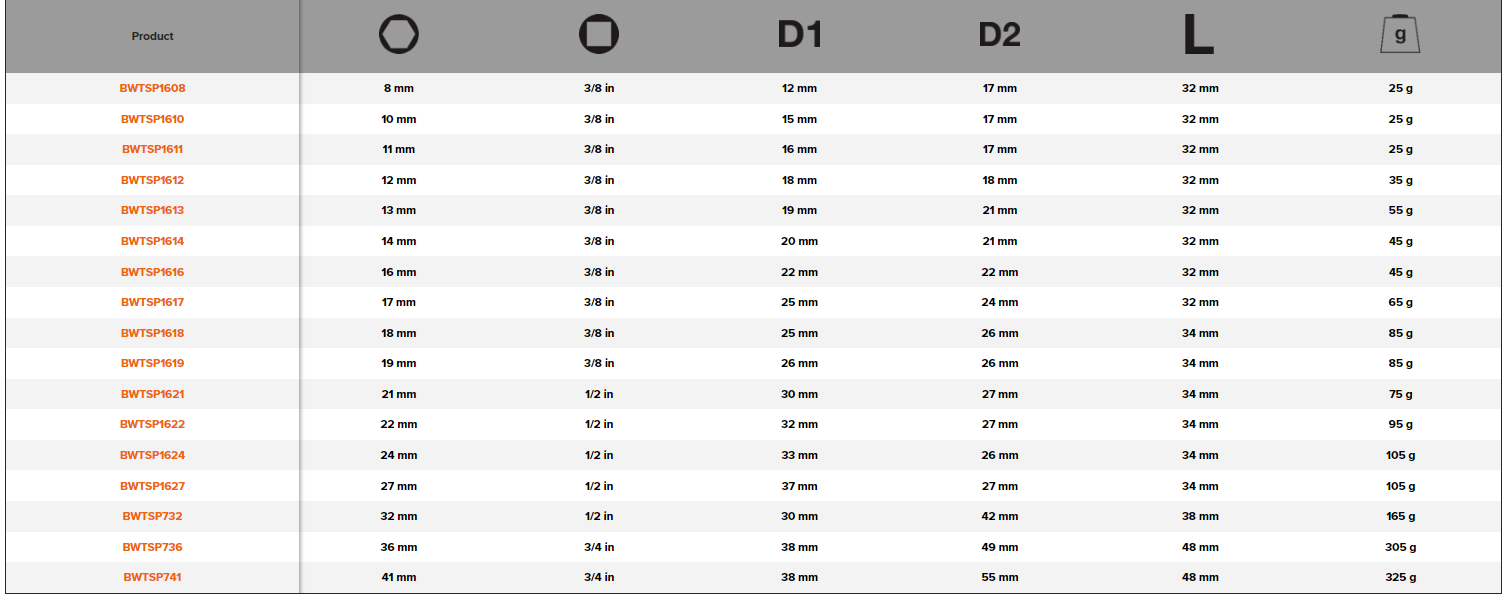Go to product BWTSP1613
1506x596 pixels.
(153, 210)
